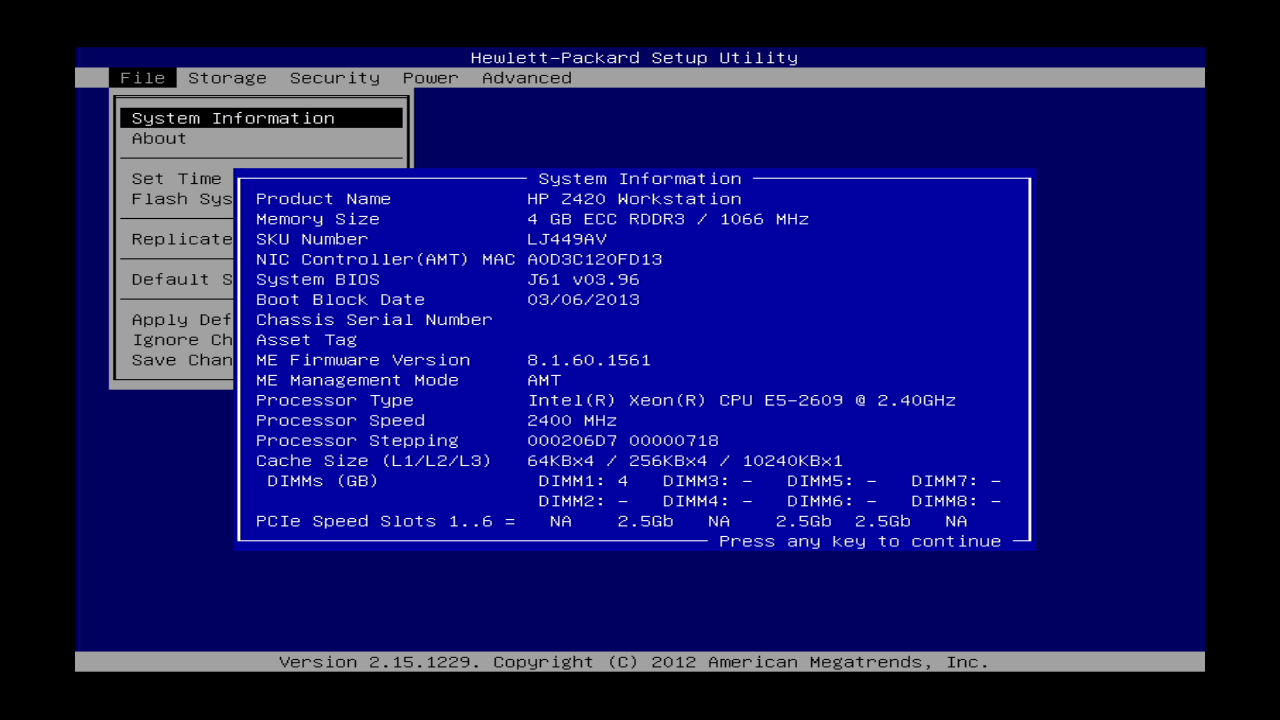Click the 'DIMM6: -' entry
This screenshot has width=1280, height=720.
click(x=832, y=501)
